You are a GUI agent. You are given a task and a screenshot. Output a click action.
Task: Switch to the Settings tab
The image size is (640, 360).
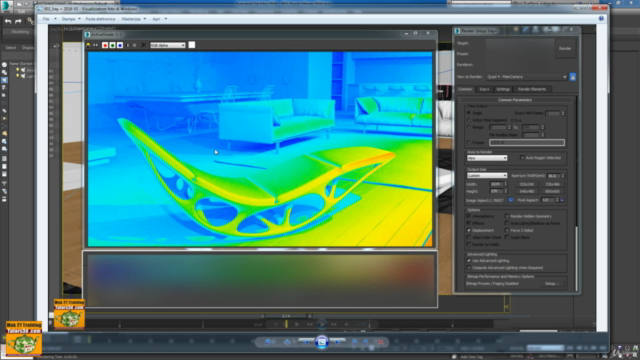(503, 89)
